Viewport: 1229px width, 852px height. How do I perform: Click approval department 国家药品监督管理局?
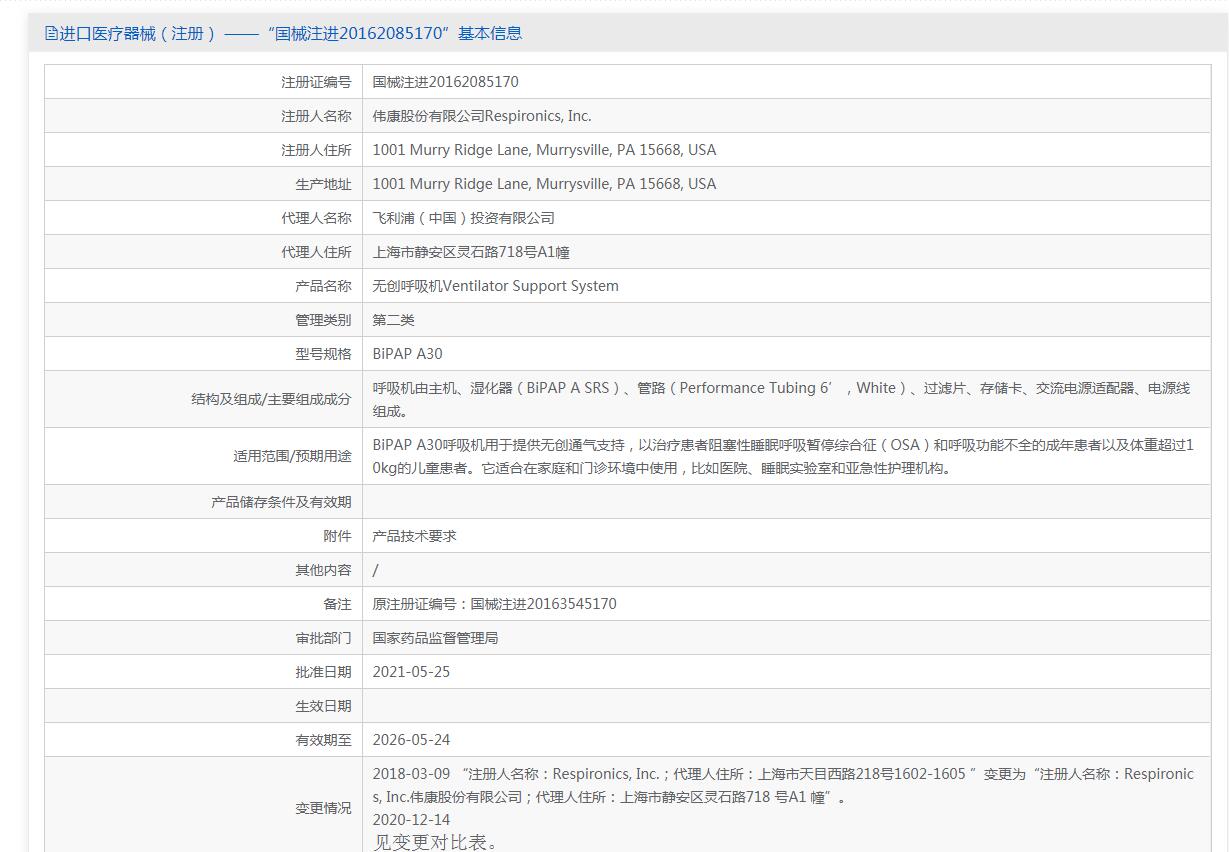click(435, 638)
